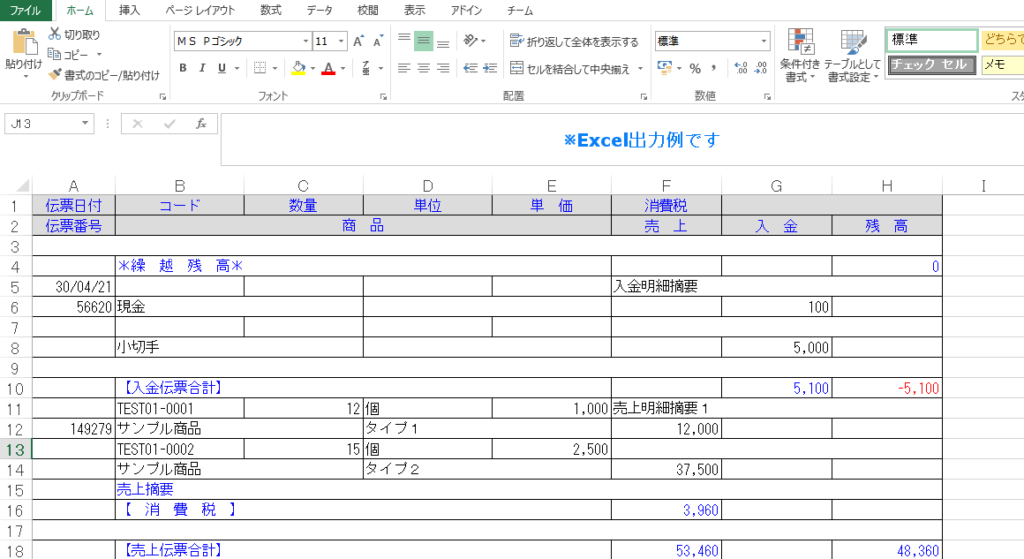Click cell containing 【売上伝票合計】

363,550
